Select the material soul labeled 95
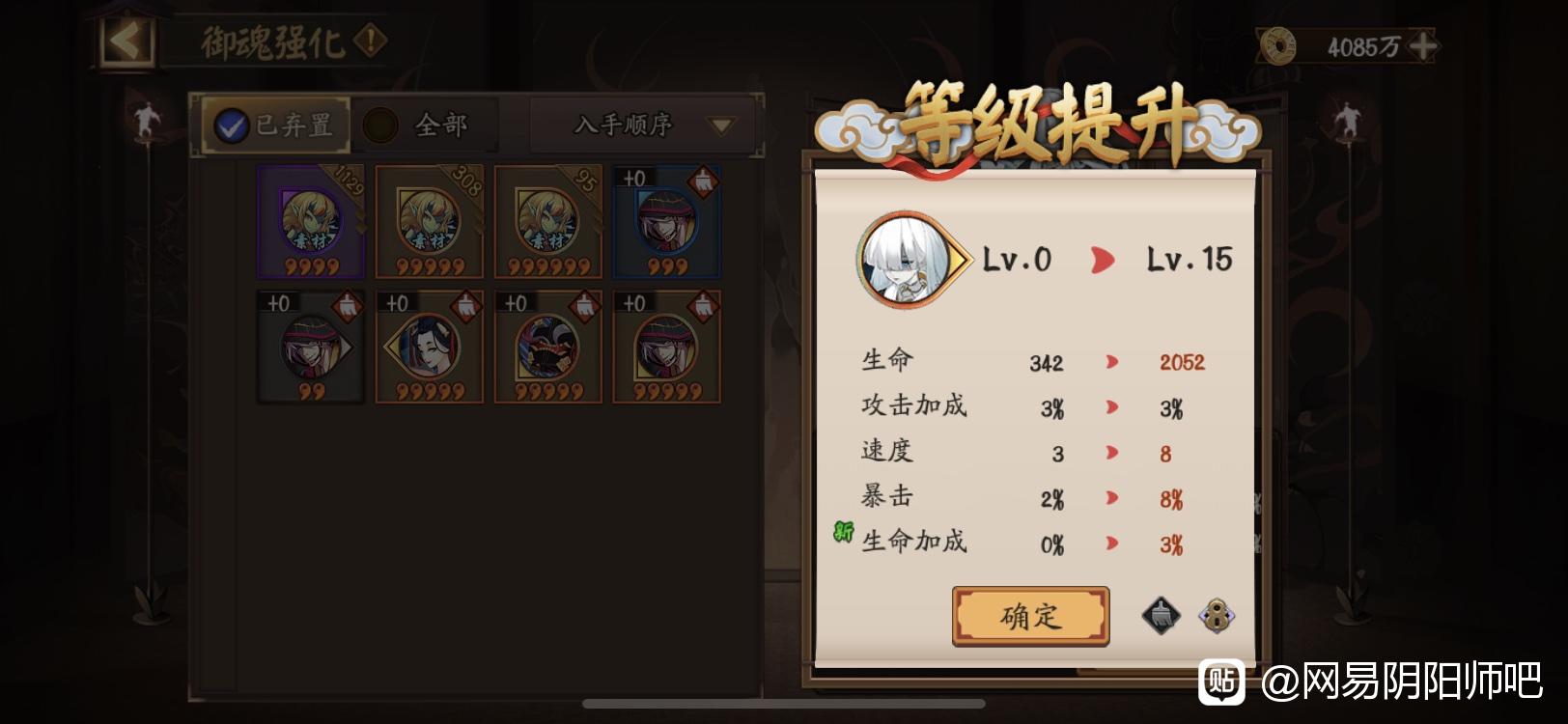The width and height of the screenshot is (1568, 724). tap(548, 222)
